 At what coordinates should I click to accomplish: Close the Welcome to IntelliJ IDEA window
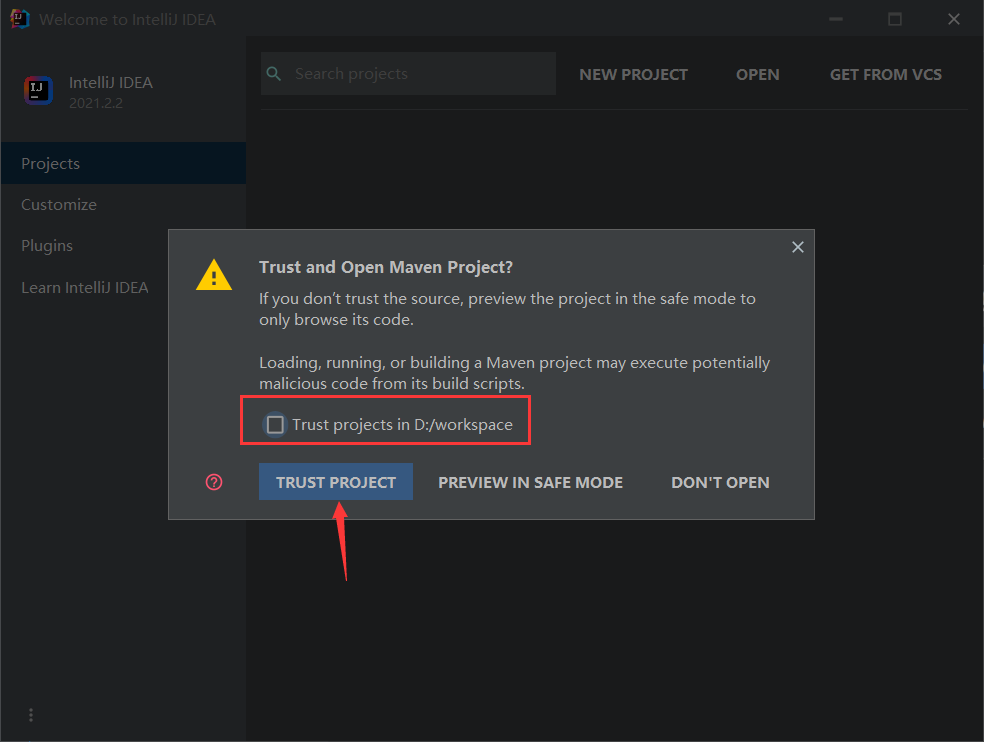pyautogui.click(x=954, y=19)
